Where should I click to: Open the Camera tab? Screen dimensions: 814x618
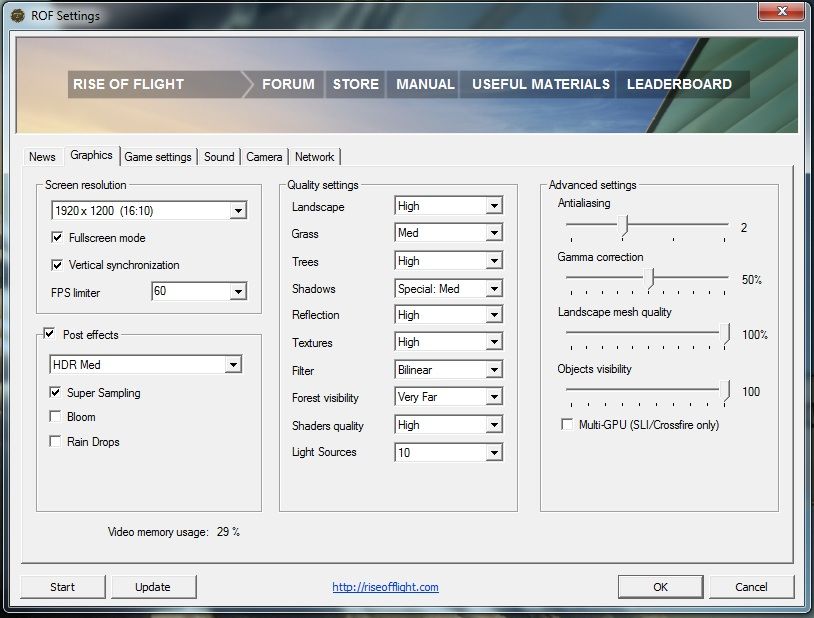(x=264, y=156)
